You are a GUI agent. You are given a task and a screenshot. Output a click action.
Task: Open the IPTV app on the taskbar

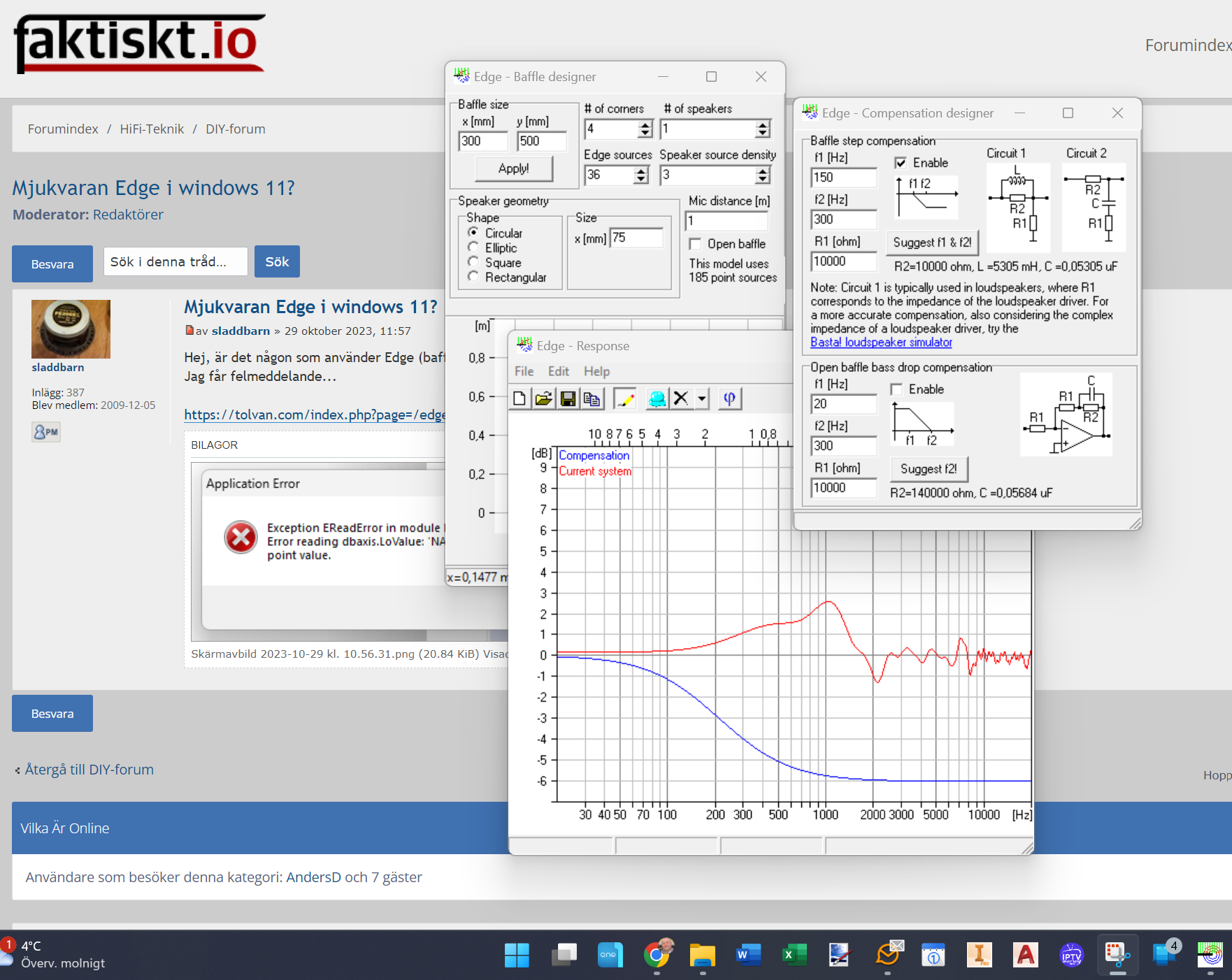click(1071, 955)
